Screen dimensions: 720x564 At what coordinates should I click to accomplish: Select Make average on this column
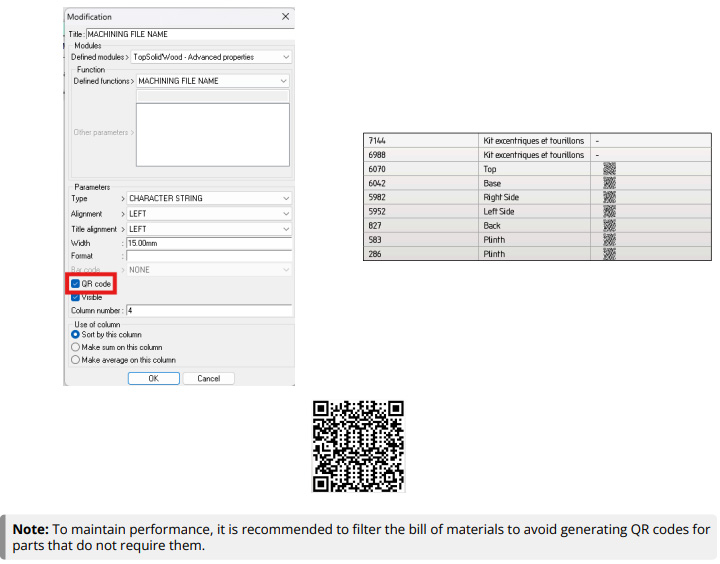click(75, 360)
